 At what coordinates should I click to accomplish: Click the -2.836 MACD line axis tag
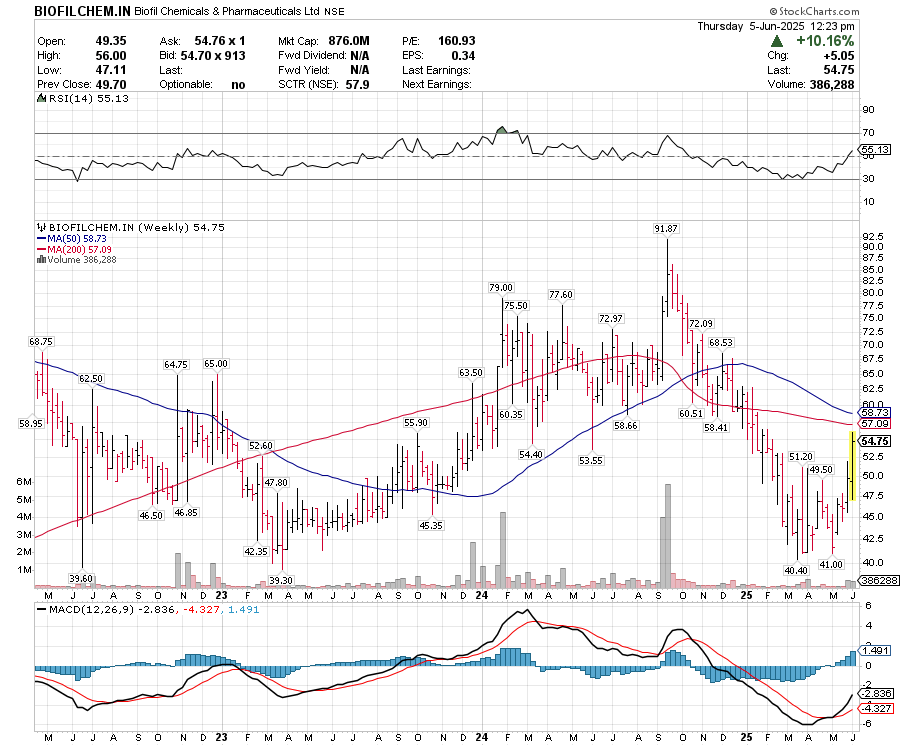coord(875,693)
